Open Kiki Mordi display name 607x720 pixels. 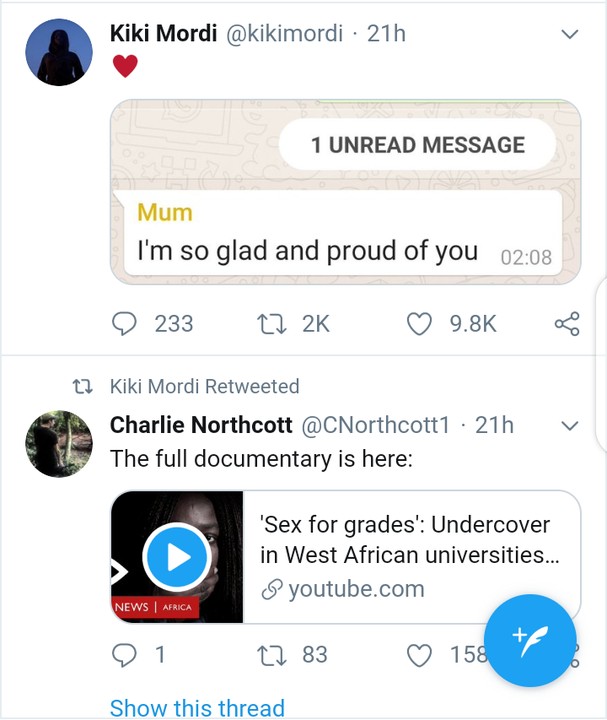164,34
